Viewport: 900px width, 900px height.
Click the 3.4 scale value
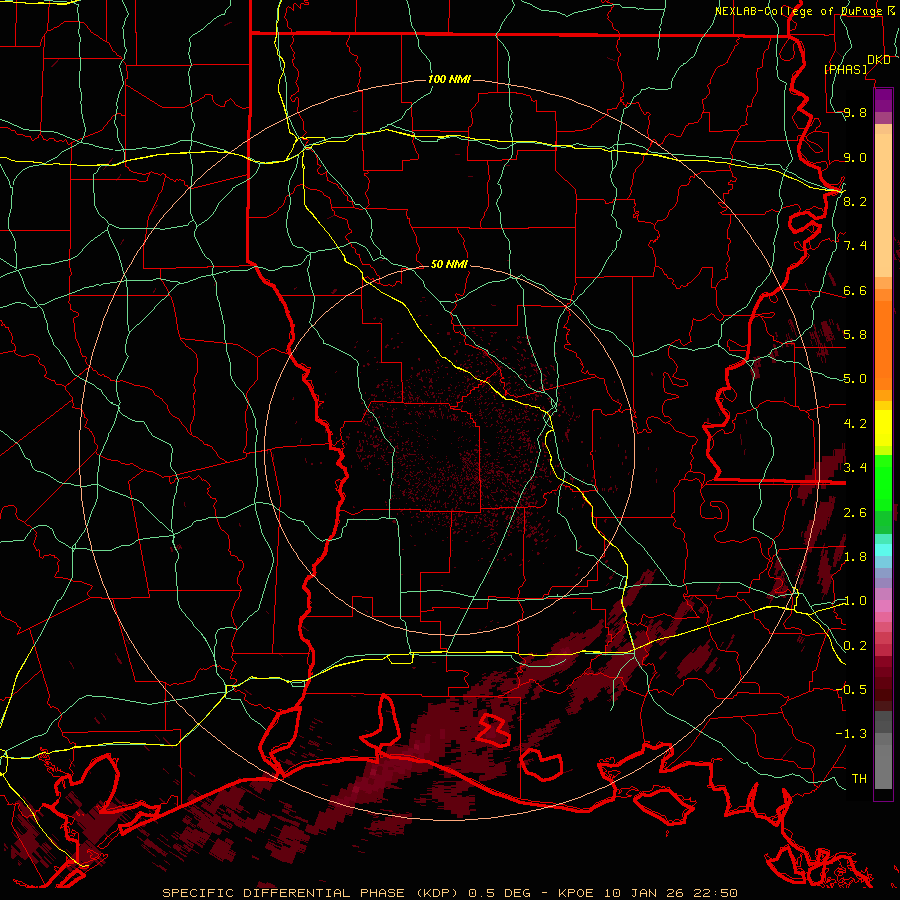[x=855, y=468]
